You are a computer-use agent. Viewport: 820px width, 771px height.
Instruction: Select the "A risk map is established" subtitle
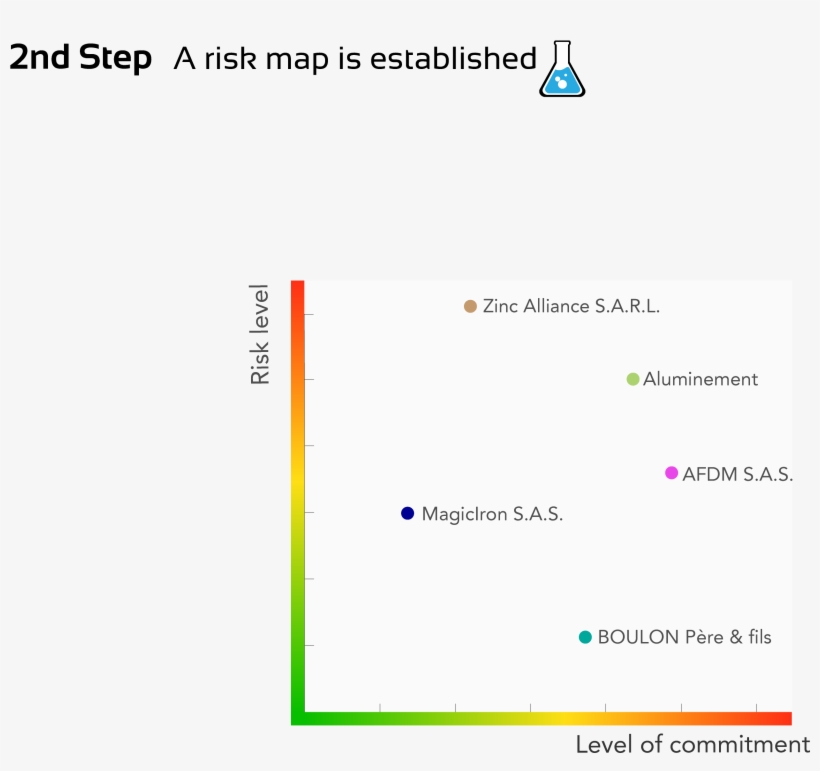(x=355, y=59)
